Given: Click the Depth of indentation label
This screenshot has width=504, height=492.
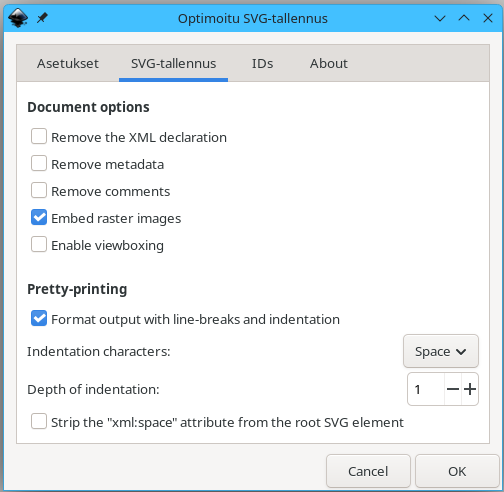Looking at the screenshot, I should point(93,389).
